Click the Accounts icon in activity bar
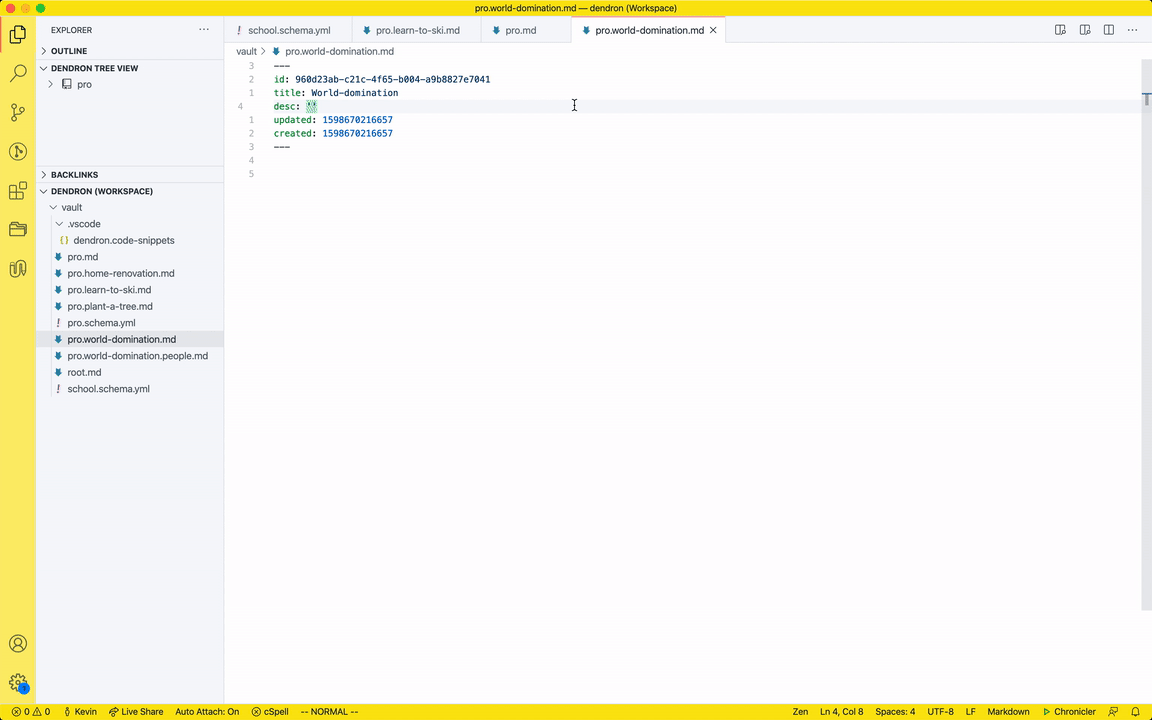The image size is (1152, 720). 18,644
